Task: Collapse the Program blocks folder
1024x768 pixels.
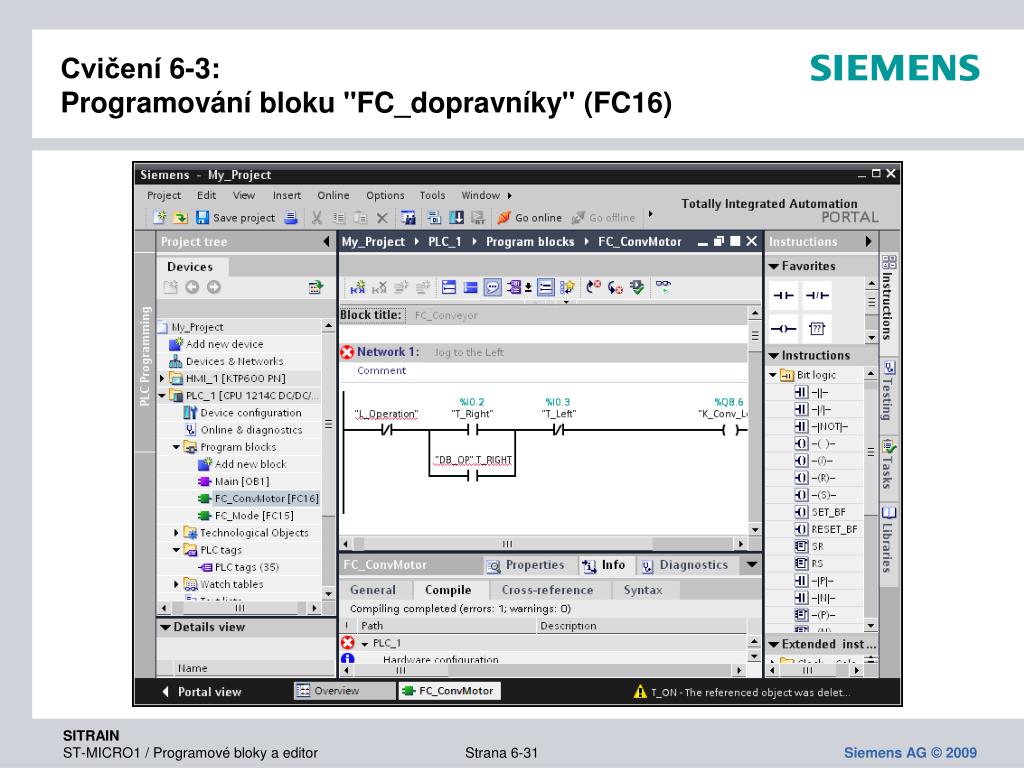Action: pos(176,447)
